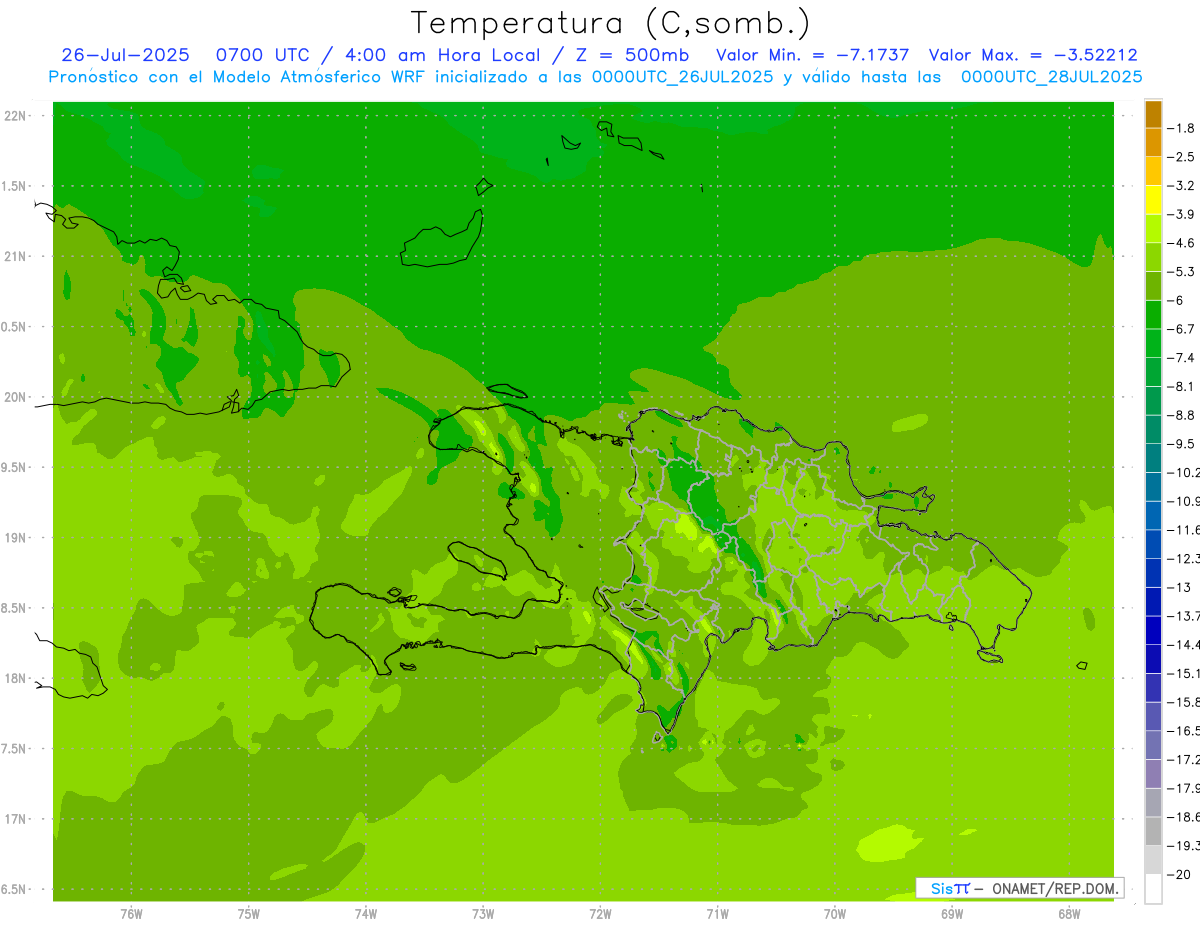Click the 'Valor Min. = -7.1737' readout
This screenshot has width=1200, height=927.
click(813, 55)
